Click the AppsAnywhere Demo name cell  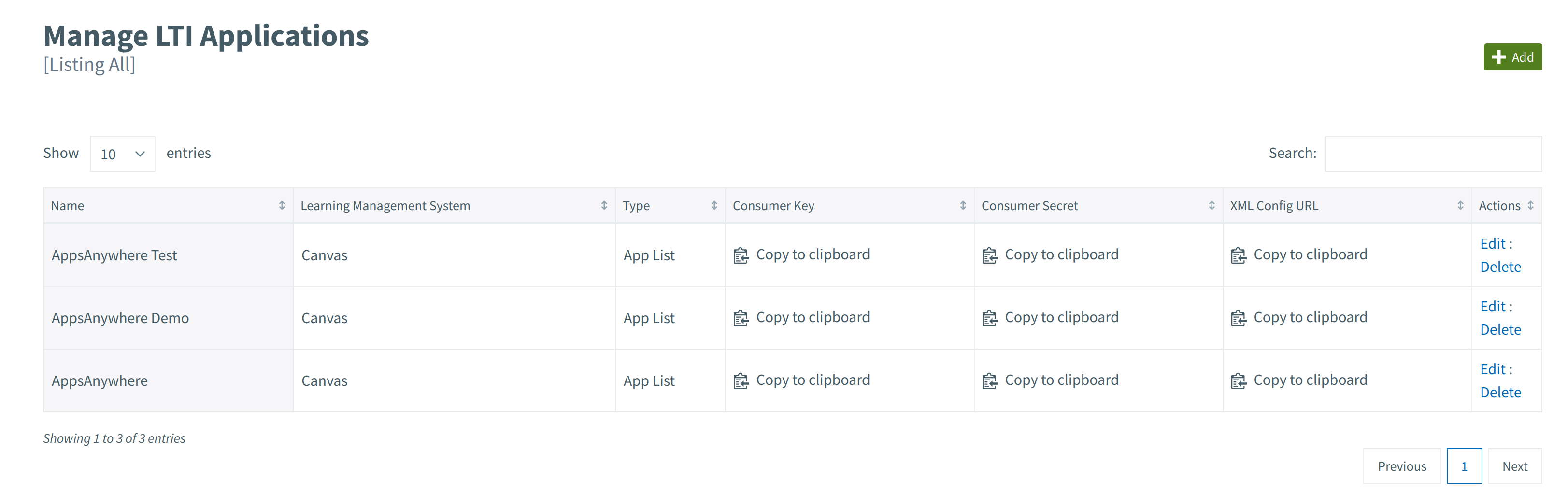coord(168,318)
